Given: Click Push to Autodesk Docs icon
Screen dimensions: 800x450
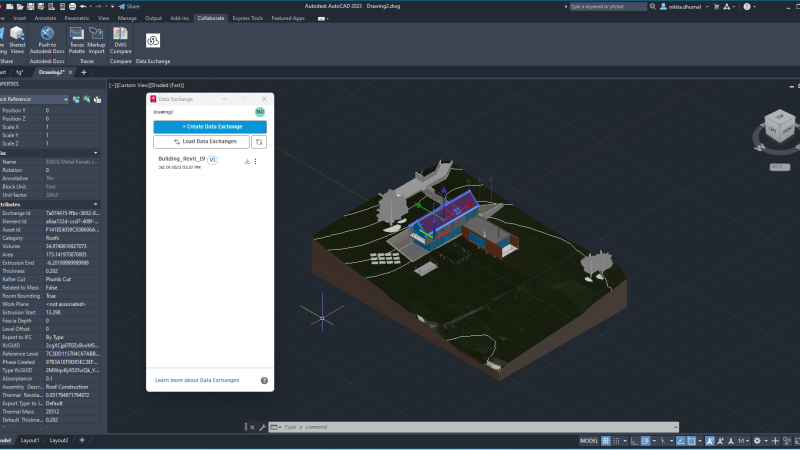Looking at the screenshot, I should 47,40.
